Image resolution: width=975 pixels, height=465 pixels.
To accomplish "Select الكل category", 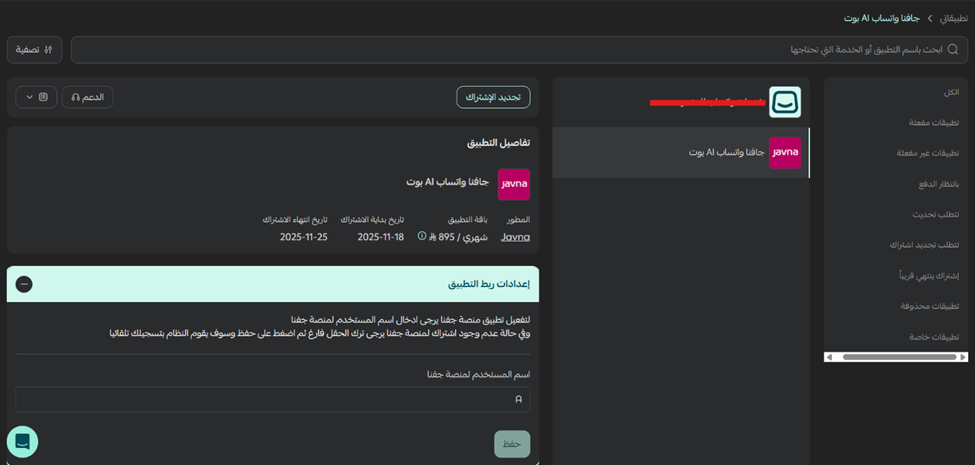I will coord(951,92).
